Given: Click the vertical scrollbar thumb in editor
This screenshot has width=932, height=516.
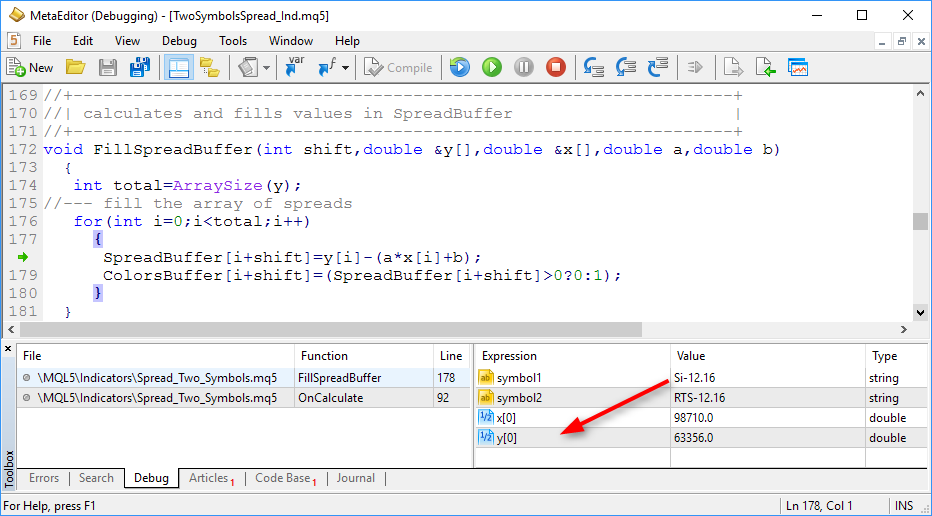Looking at the screenshot, I should click(920, 221).
